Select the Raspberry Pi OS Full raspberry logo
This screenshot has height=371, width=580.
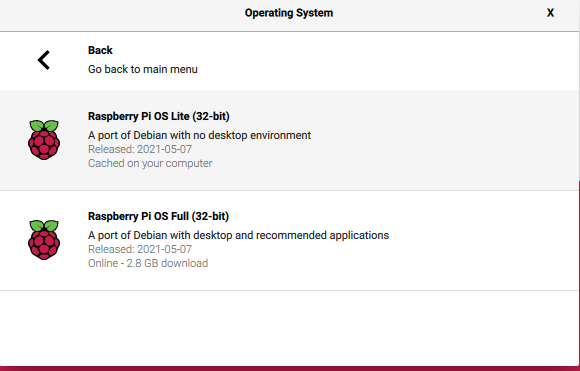[x=44, y=240]
